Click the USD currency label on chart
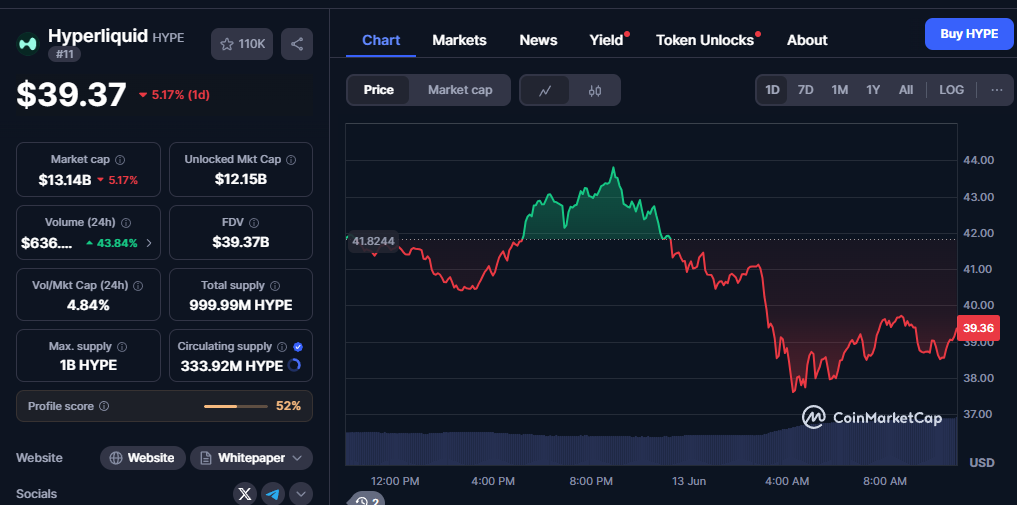 click(x=982, y=463)
